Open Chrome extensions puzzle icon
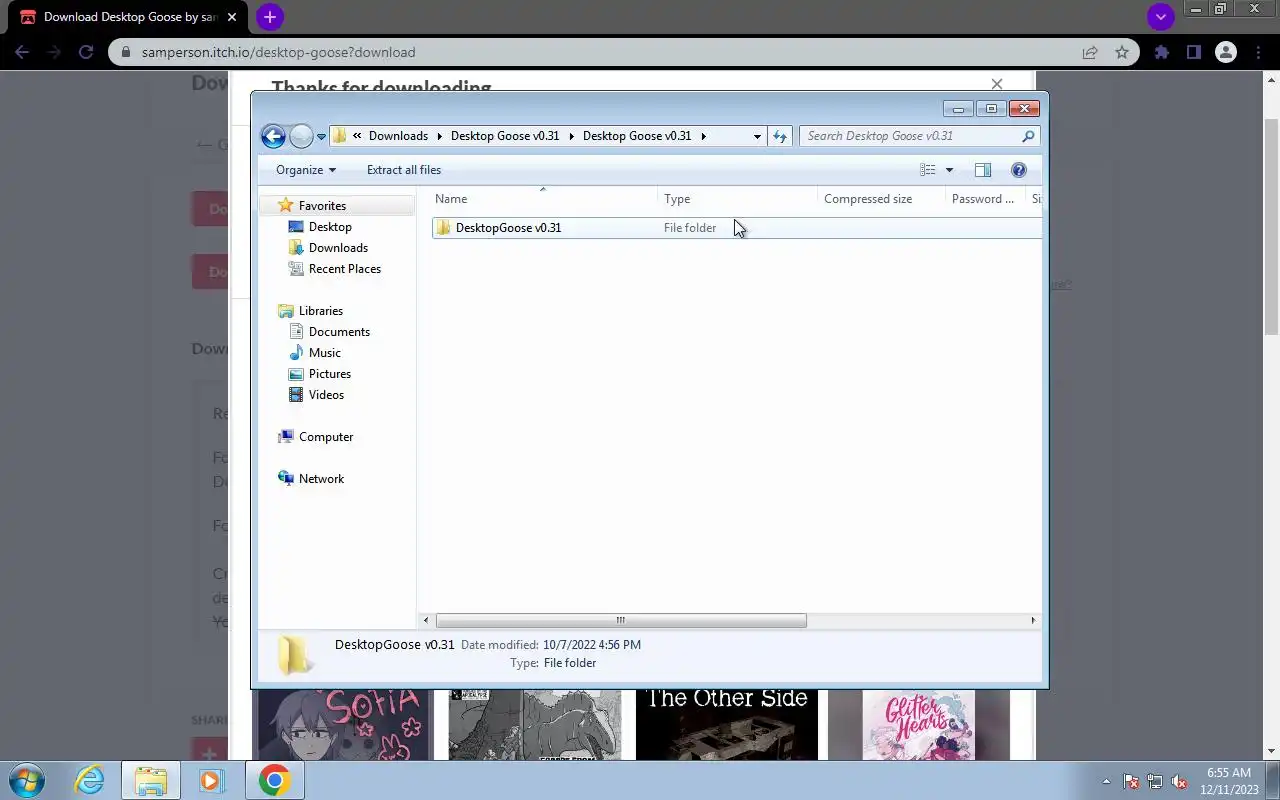The height and width of the screenshot is (800, 1280). coord(1161,52)
